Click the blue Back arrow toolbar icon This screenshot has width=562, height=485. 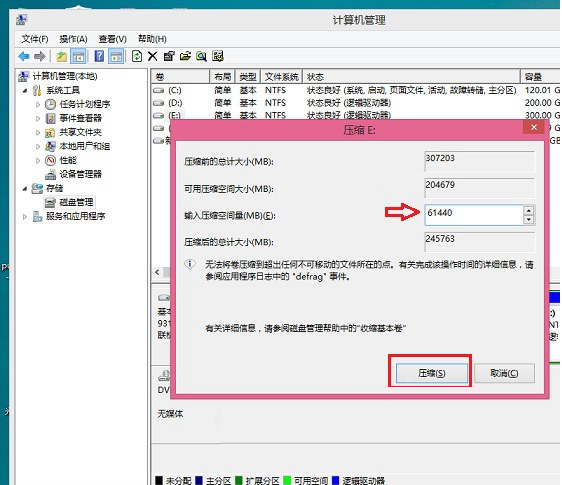[24, 56]
